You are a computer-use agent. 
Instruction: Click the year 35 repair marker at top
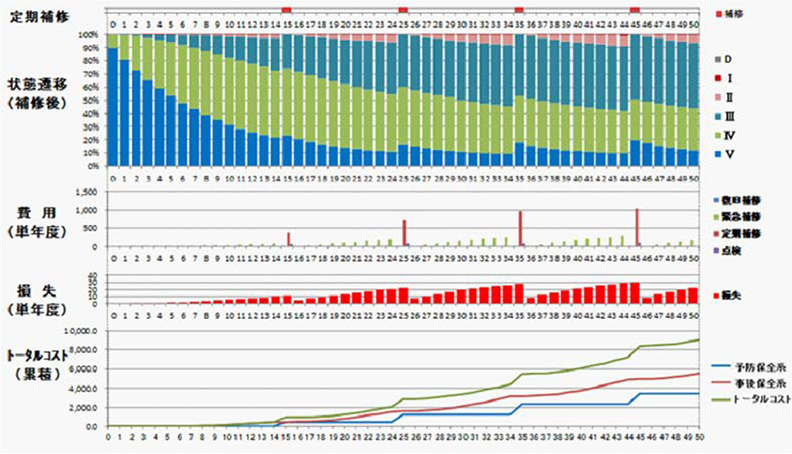point(519,9)
